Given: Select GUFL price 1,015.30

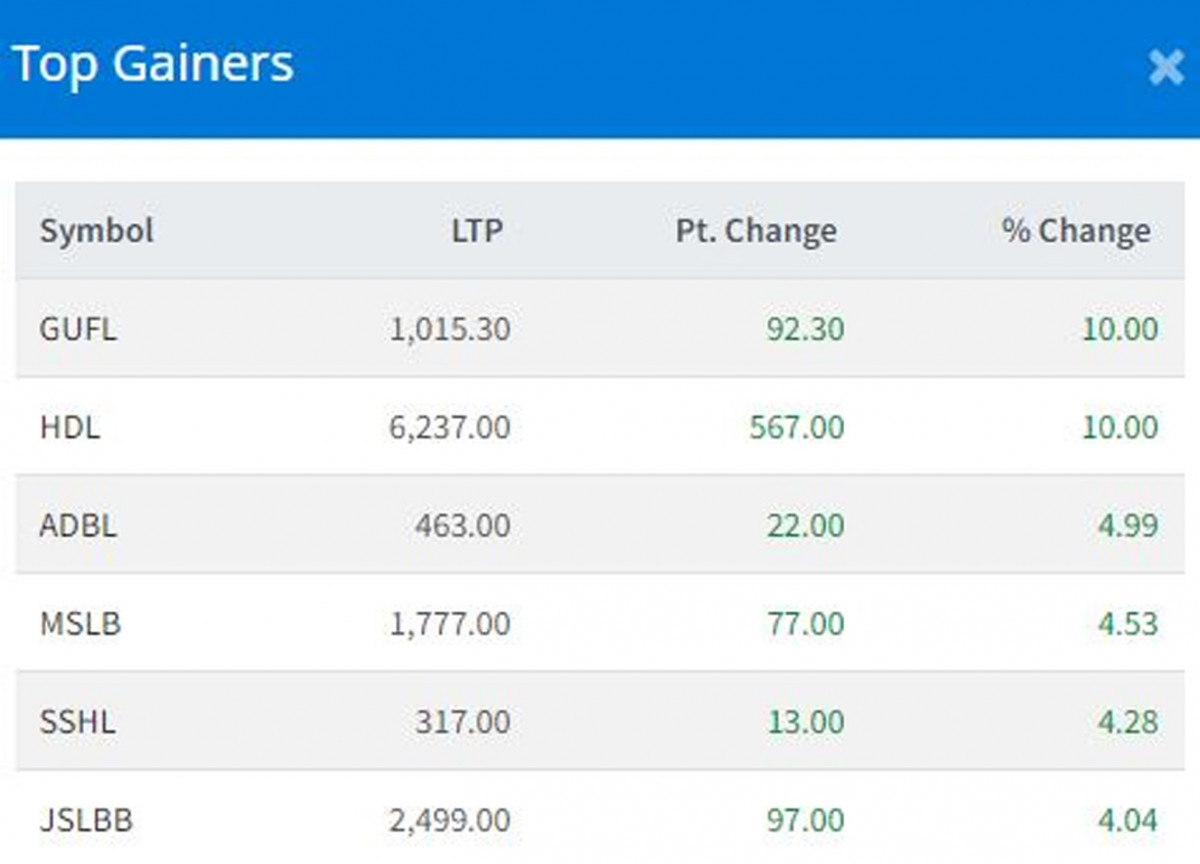Looking at the screenshot, I should [x=450, y=329].
